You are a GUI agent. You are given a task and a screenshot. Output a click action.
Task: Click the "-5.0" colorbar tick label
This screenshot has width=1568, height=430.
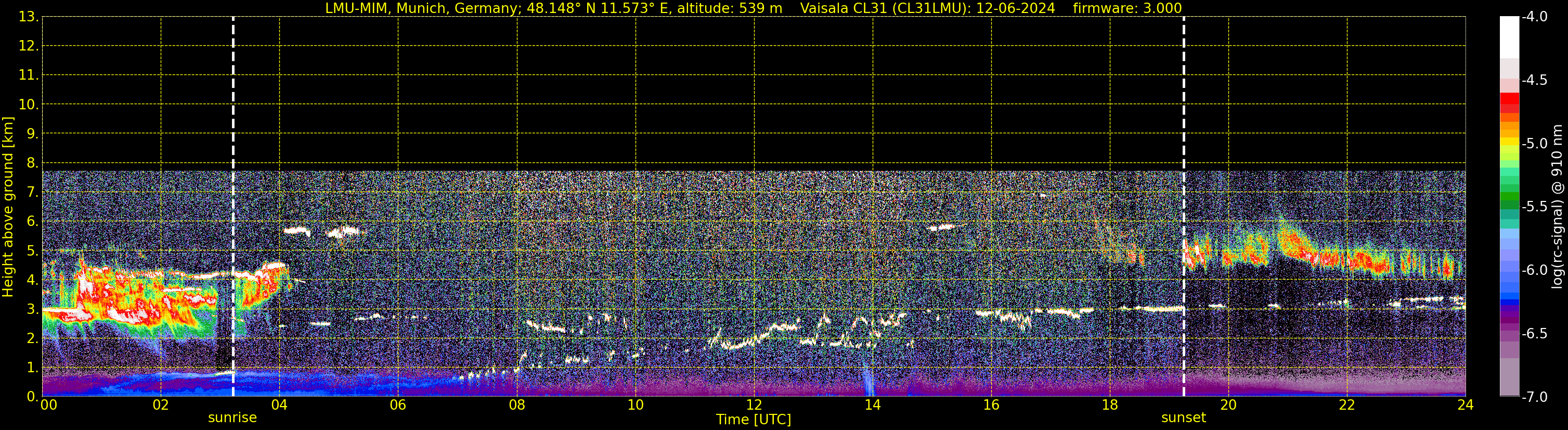pyautogui.click(x=1535, y=144)
